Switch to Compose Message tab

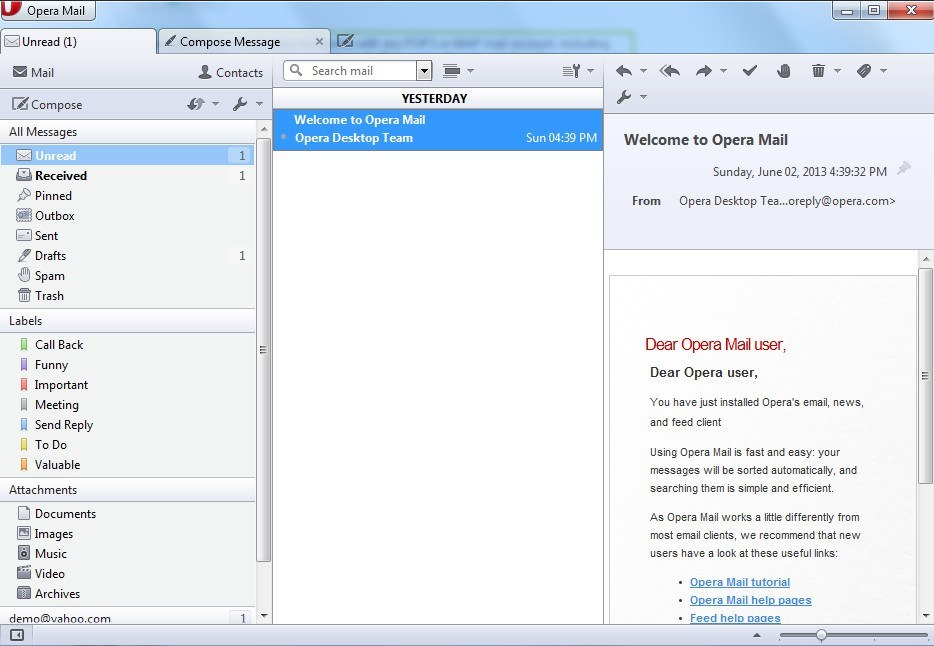[x=244, y=42]
